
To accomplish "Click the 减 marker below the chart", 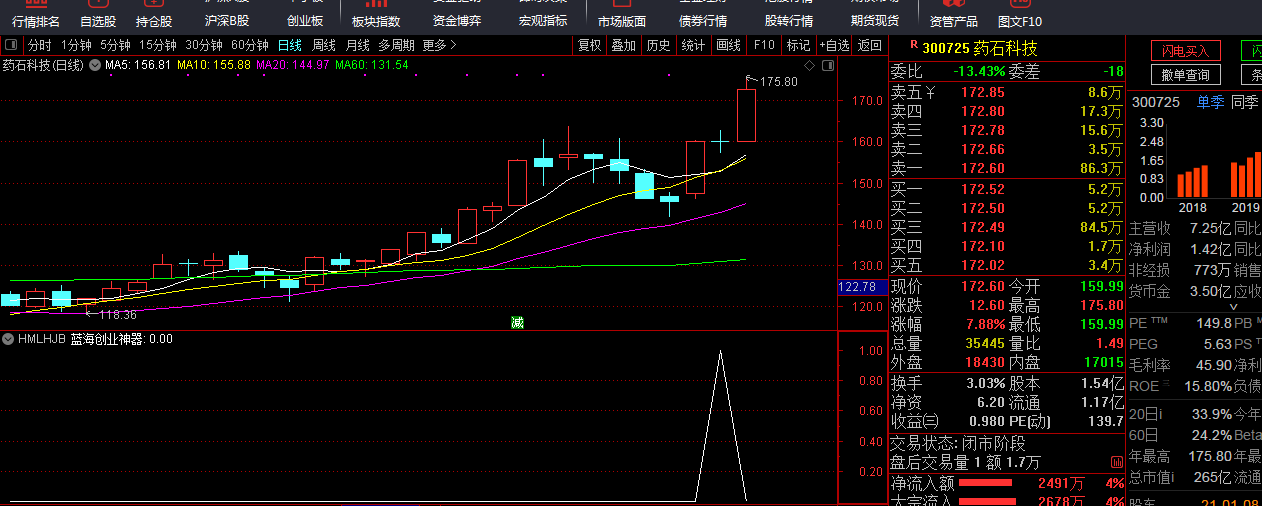I will (x=517, y=322).
